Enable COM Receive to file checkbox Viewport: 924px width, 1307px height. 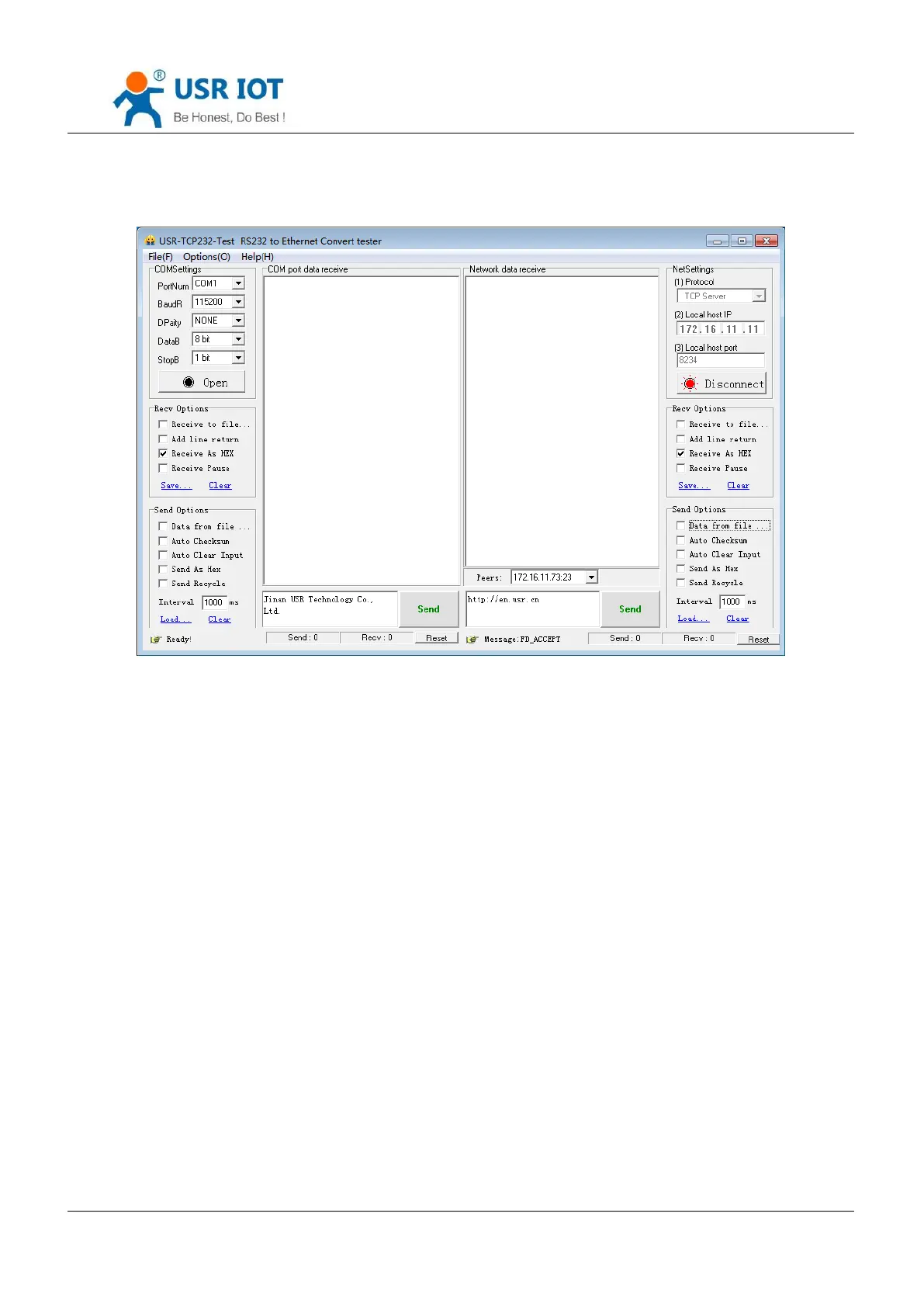[163, 425]
